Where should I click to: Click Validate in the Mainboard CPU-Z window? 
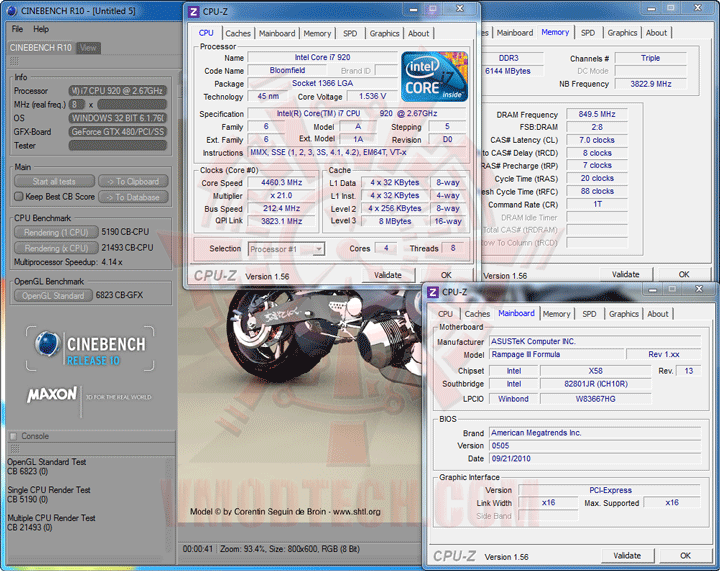click(627, 555)
